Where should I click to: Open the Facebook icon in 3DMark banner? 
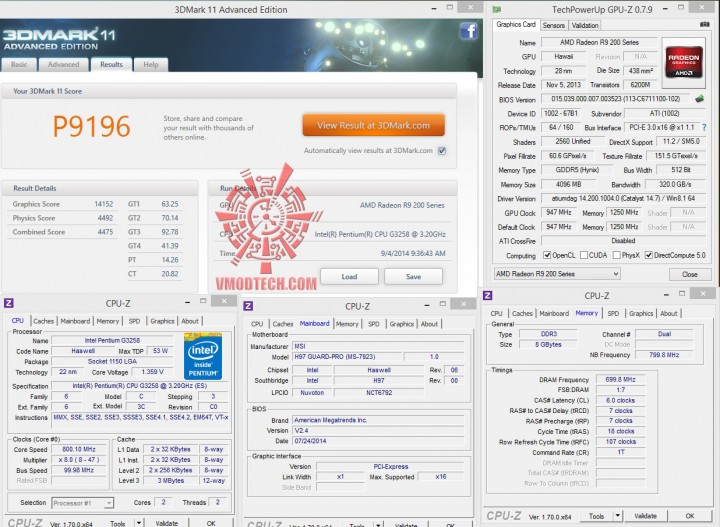pyautogui.click(x=468, y=31)
